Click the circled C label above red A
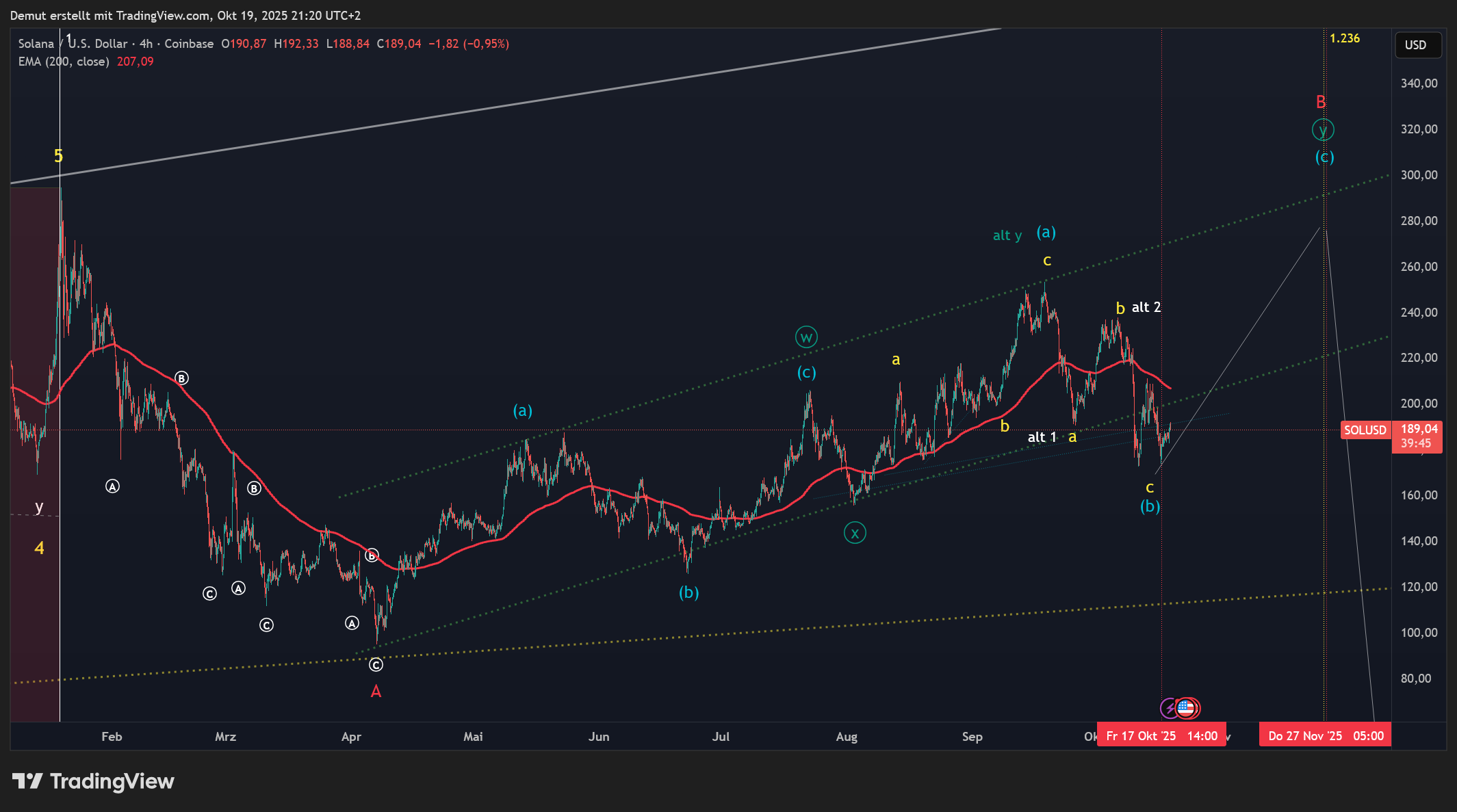The image size is (1457, 812). tap(376, 664)
